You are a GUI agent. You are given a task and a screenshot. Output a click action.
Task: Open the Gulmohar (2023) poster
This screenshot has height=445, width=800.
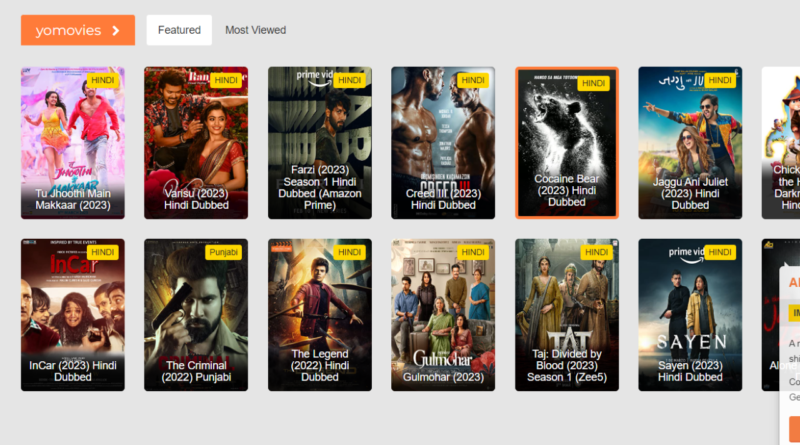[x=443, y=315]
